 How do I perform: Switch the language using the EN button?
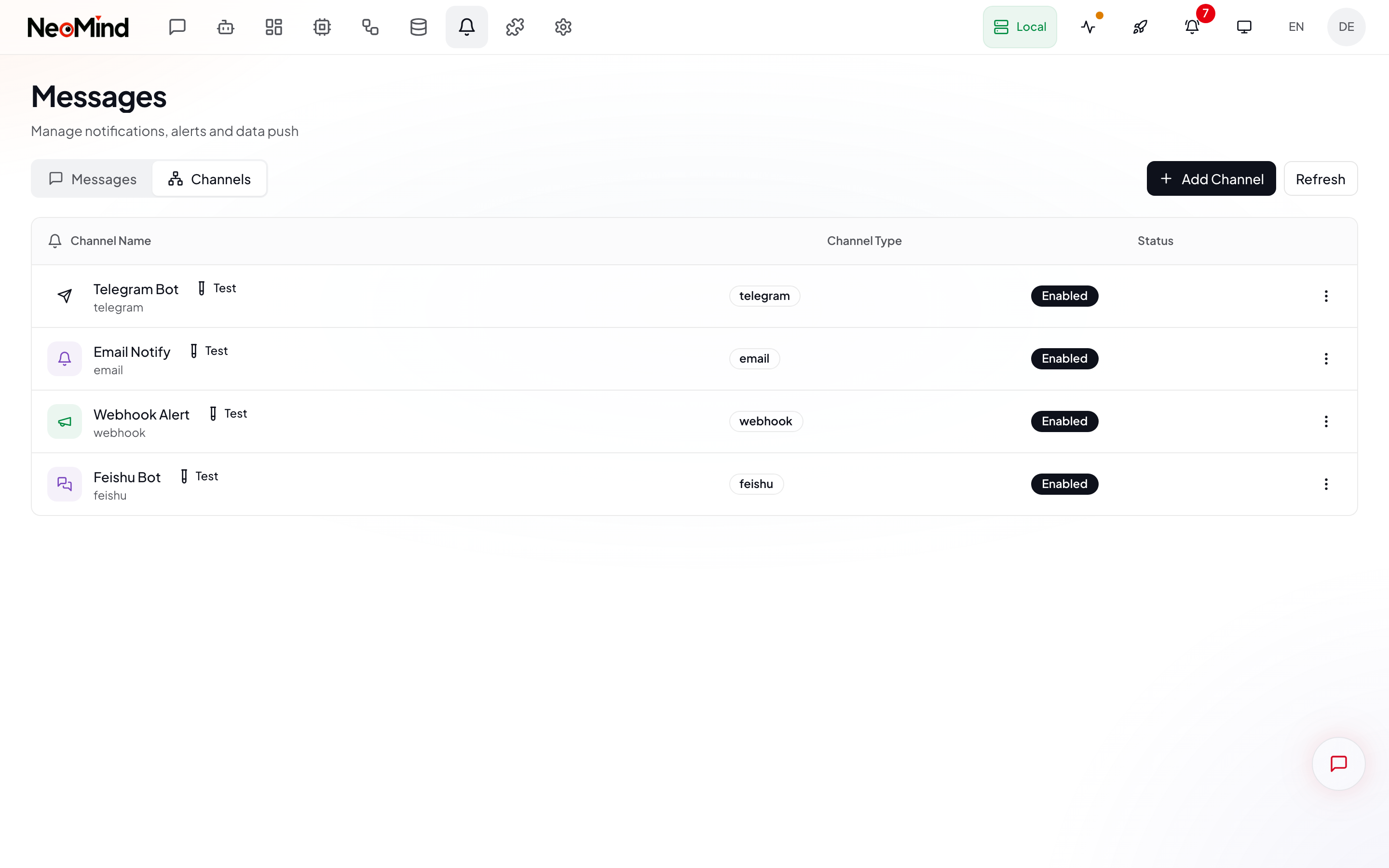pyautogui.click(x=1296, y=27)
